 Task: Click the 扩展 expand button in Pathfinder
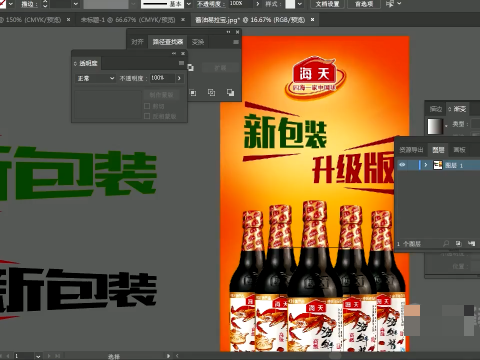pyautogui.click(x=220, y=68)
